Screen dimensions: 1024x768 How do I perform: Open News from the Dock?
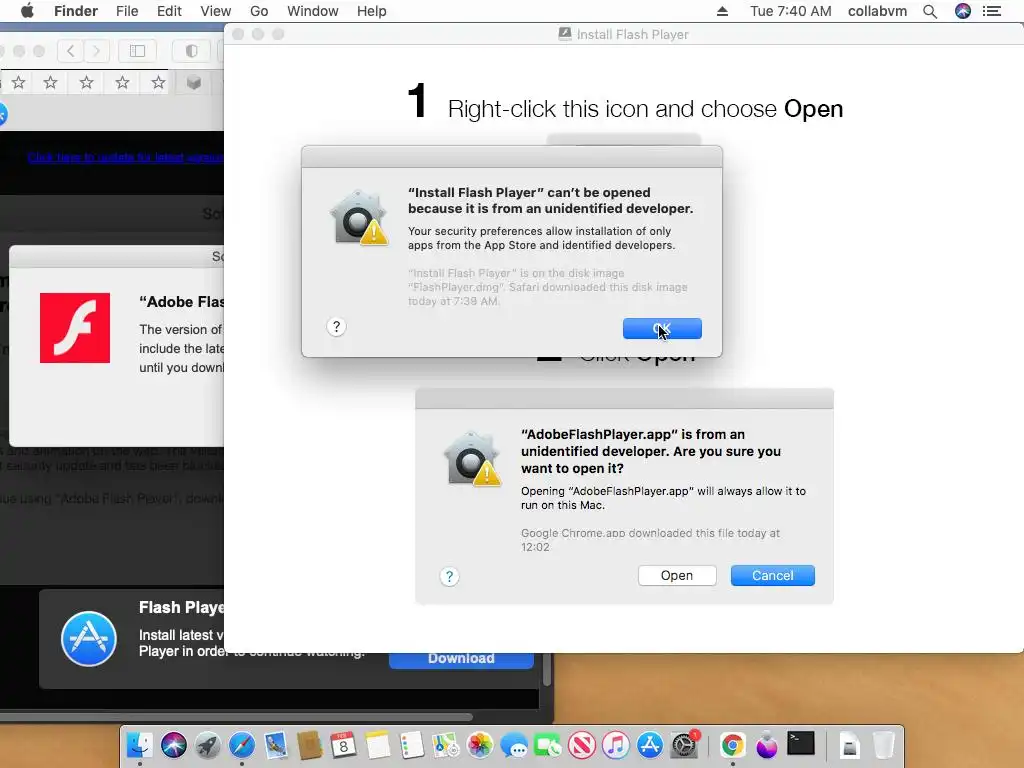pyautogui.click(x=582, y=745)
